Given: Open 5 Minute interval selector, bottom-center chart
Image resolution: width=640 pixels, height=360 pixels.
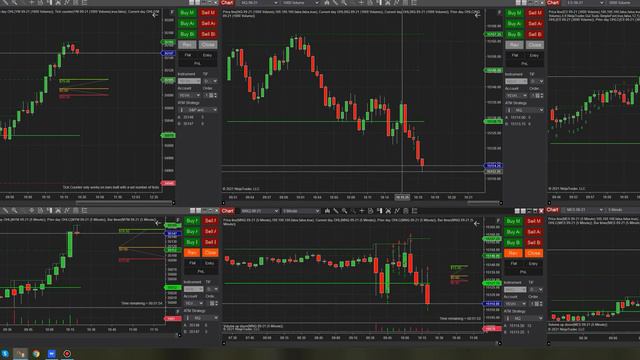Looking at the screenshot, I should (x=301, y=211).
